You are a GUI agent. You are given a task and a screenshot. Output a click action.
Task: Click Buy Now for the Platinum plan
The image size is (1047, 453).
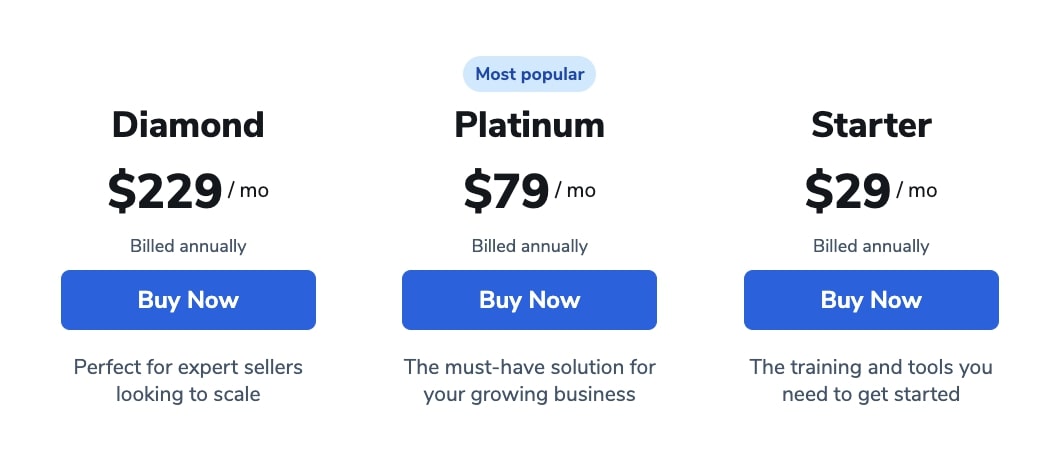point(530,300)
